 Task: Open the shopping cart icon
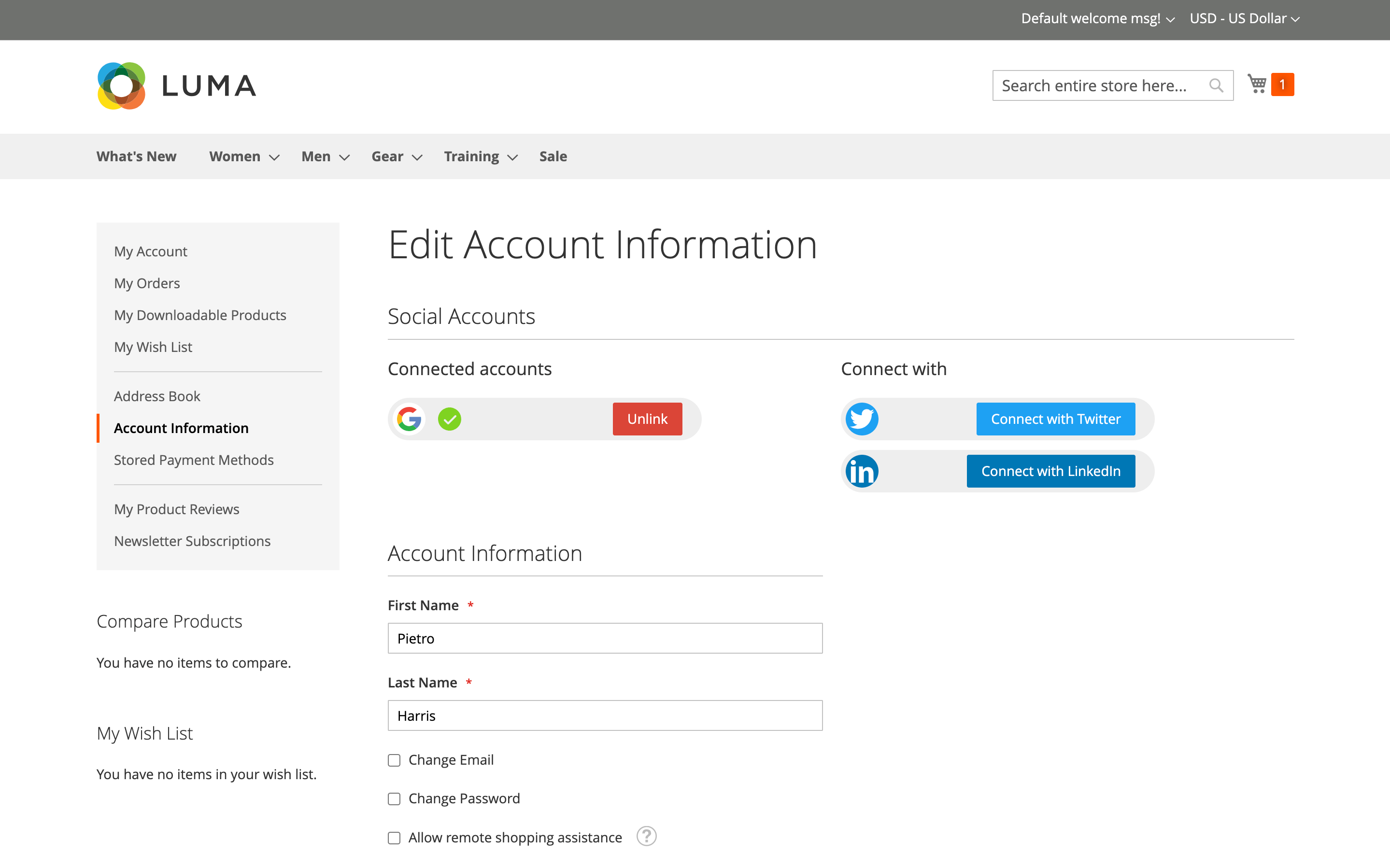[1257, 84]
